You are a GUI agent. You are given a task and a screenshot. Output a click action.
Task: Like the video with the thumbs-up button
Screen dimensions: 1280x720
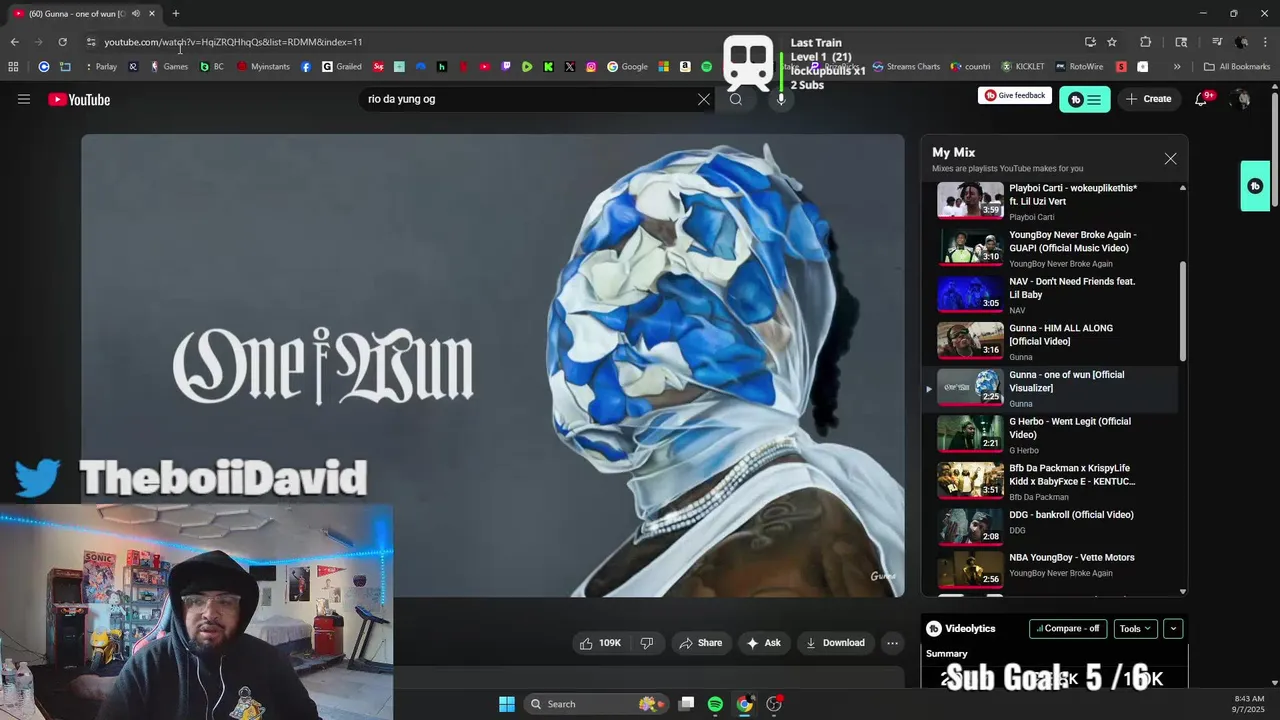click(x=600, y=643)
